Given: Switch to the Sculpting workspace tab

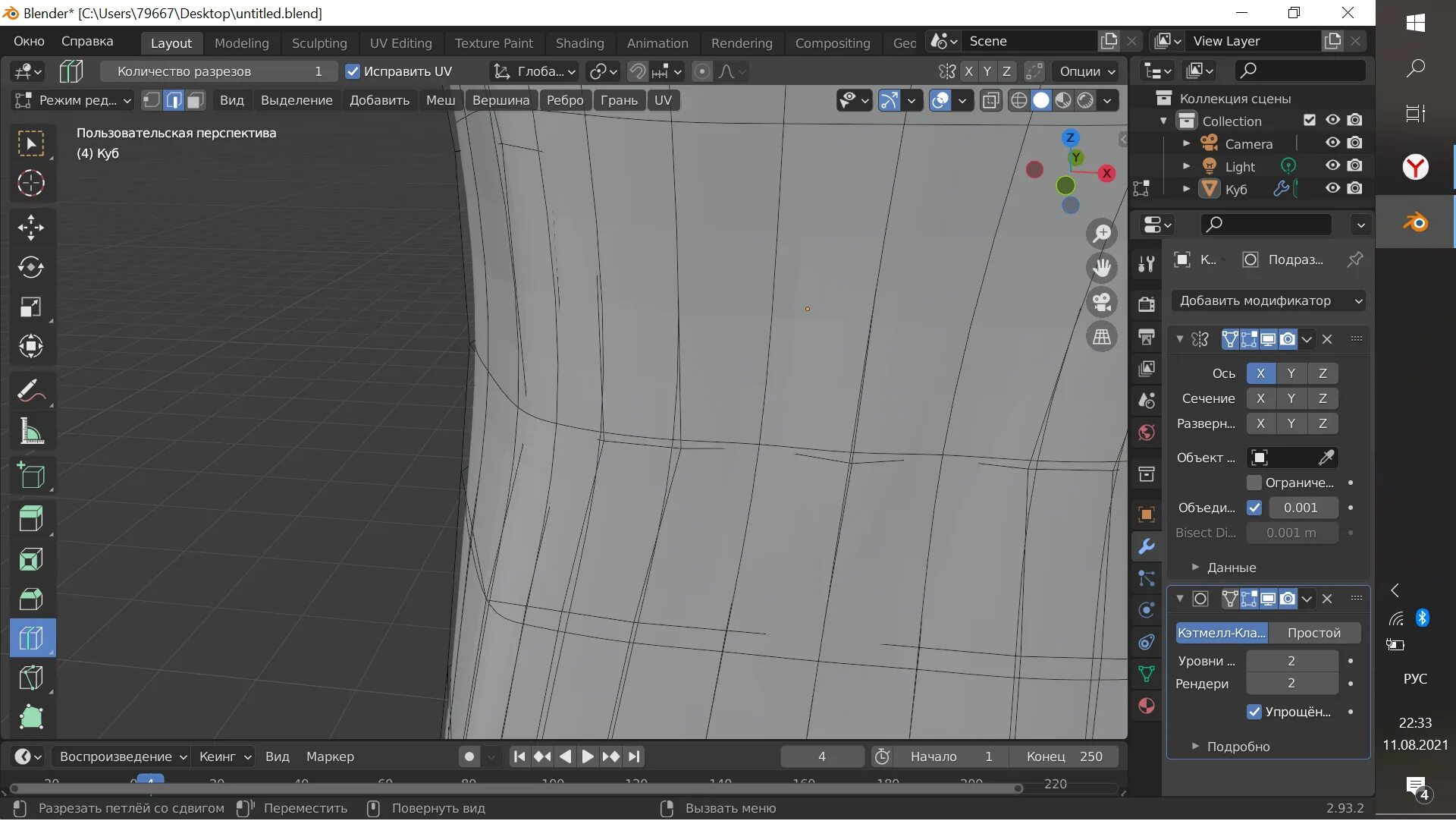Looking at the screenshot, I should [318, 43].
